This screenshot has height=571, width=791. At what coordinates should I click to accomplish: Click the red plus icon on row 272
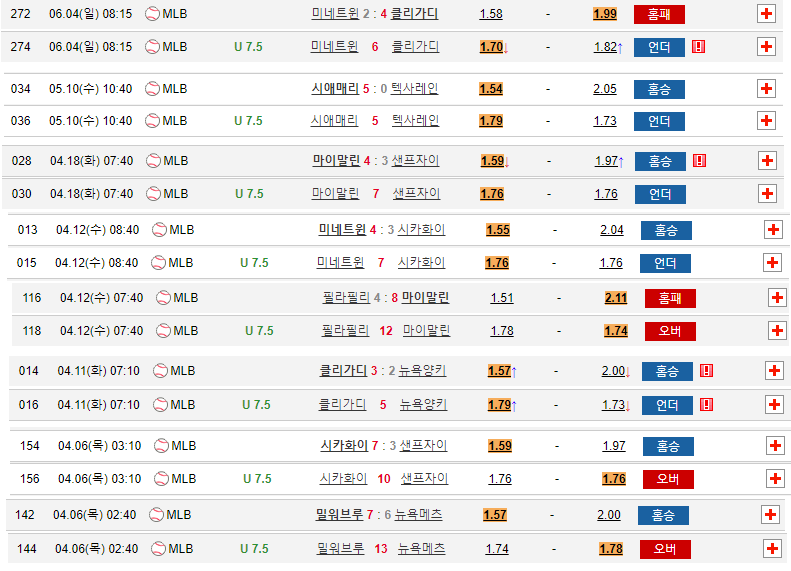(767, 14)
